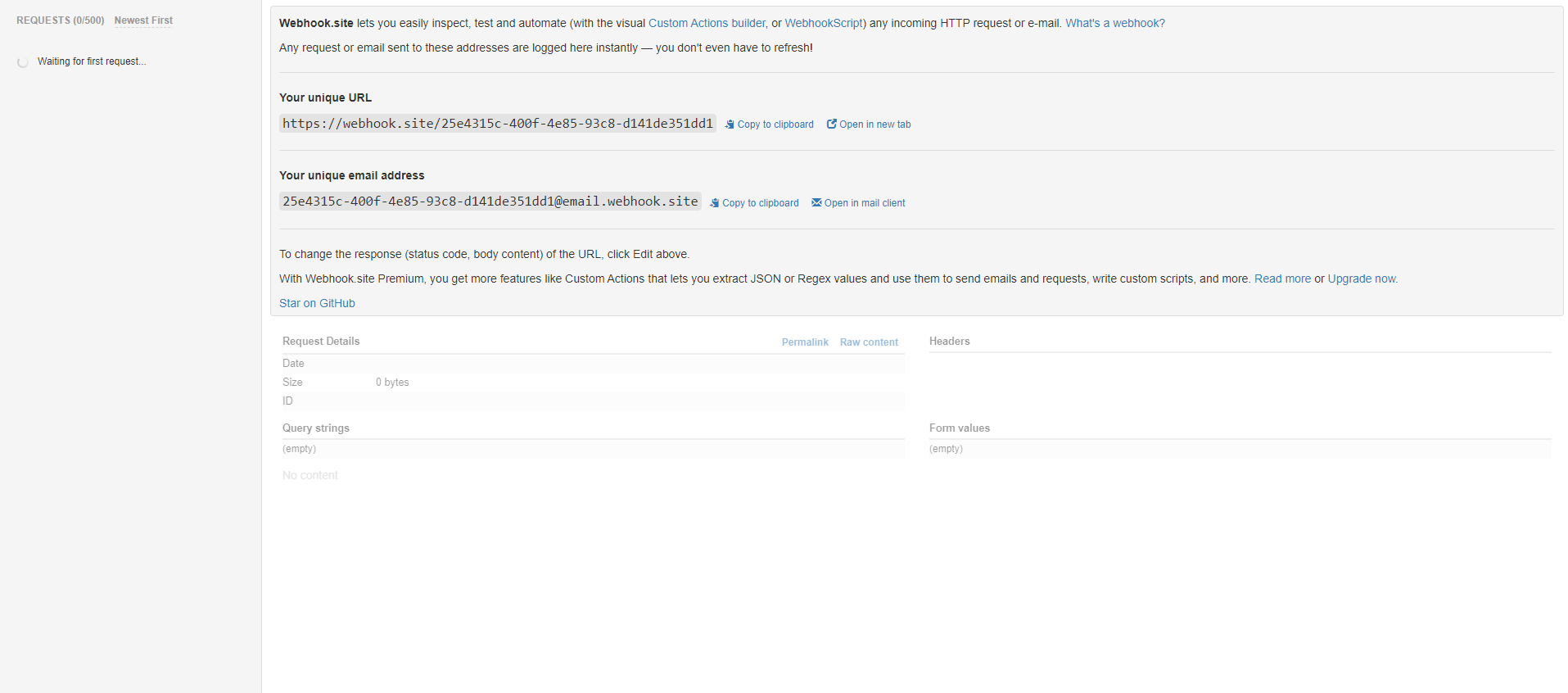Click the open-in-new-tab arrow icon
1568x693 pixels.
point(832,124)
